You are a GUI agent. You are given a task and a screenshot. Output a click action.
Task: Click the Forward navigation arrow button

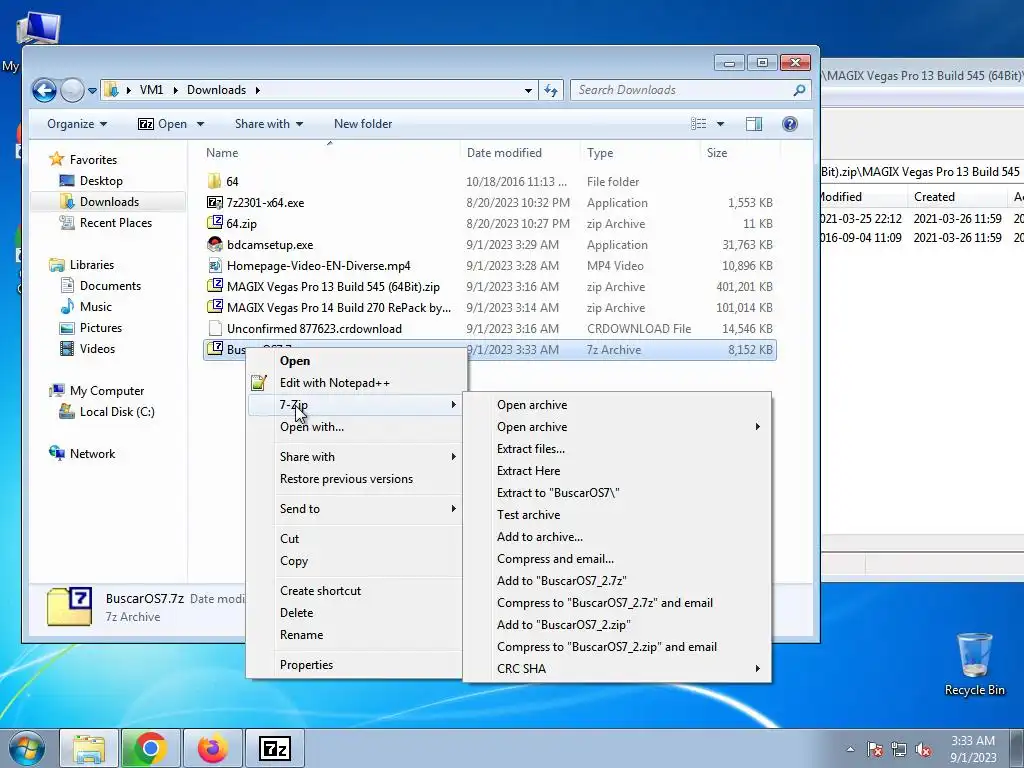tap(72, 90)
